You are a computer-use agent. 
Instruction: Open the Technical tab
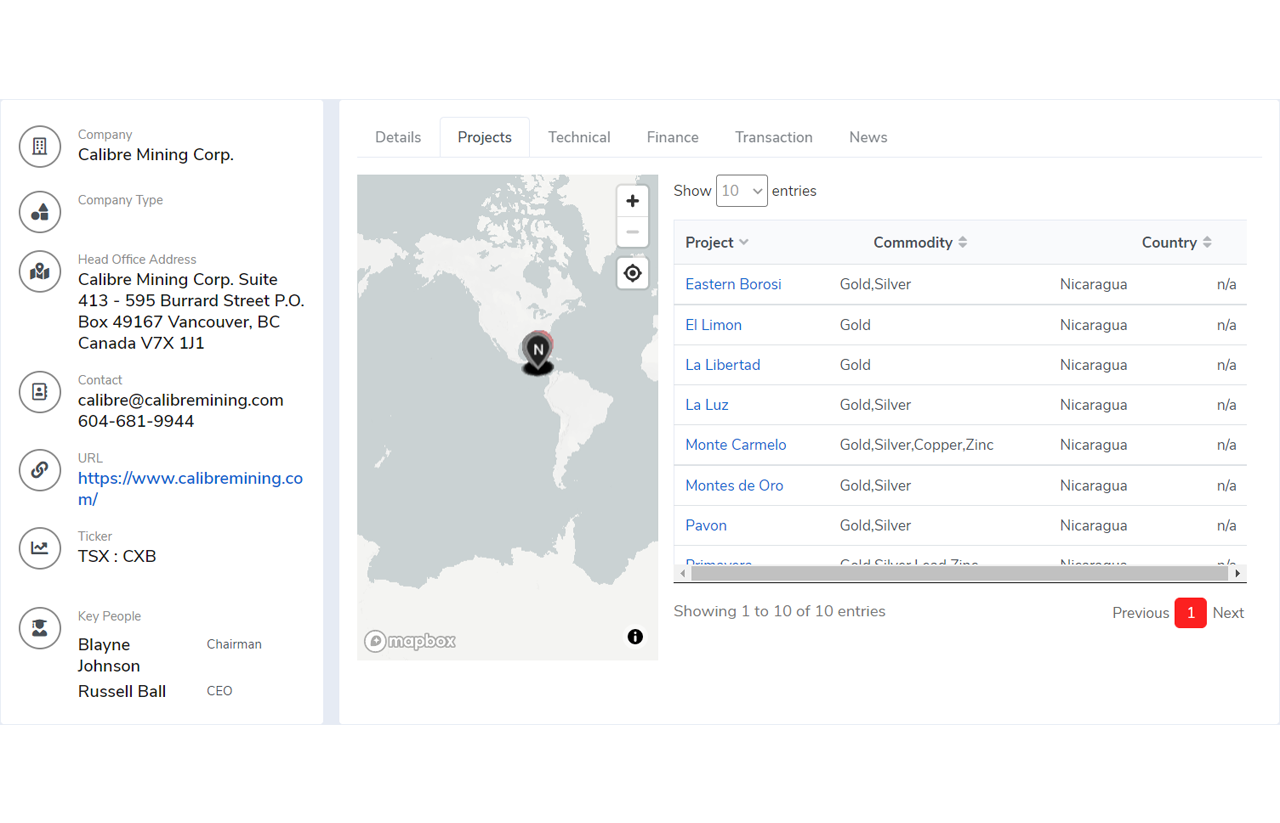click(x=579, y=138)
